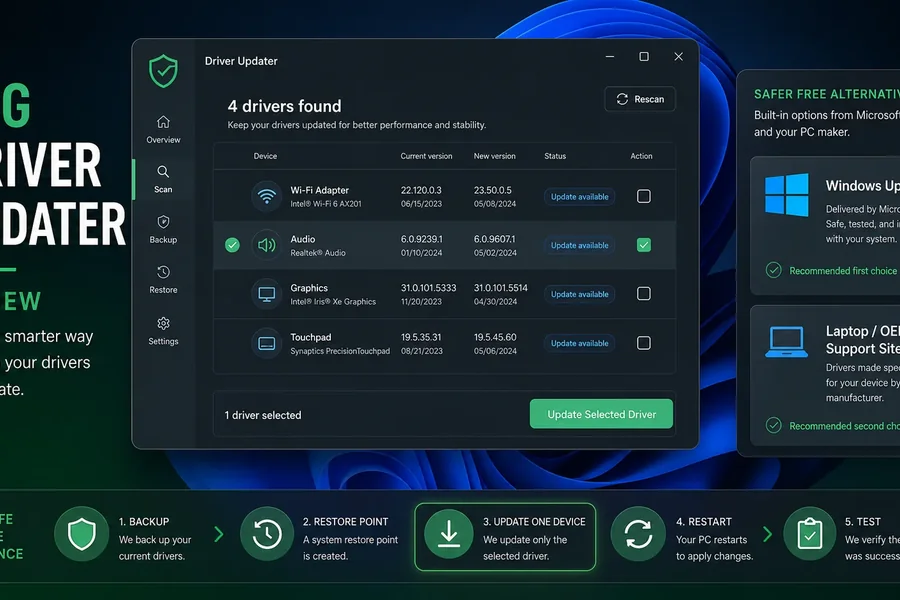Close the Driver Updater window
Image resolution: width=900 pixels, height=600 pixels.
678,56
